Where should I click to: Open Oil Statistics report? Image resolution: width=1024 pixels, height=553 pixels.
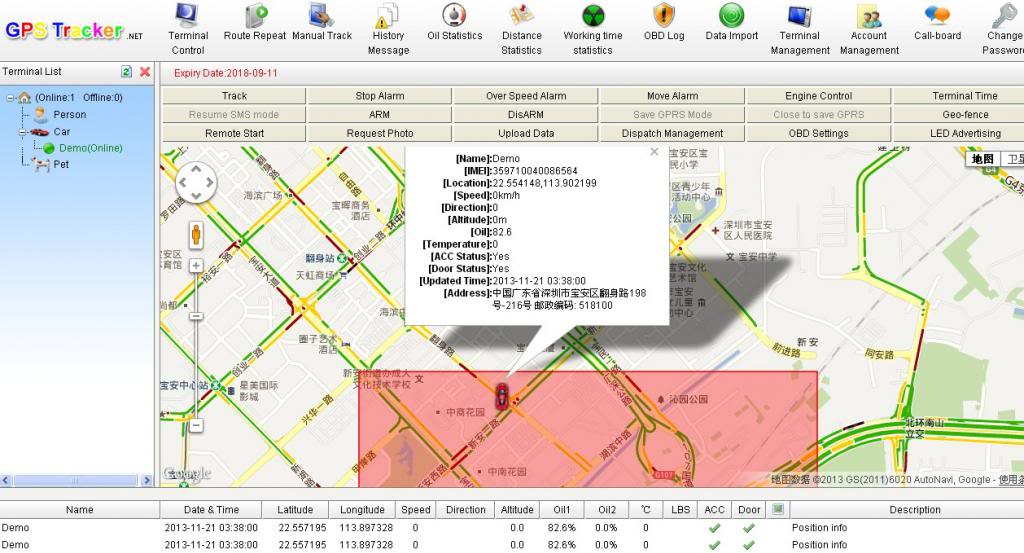pyautogui.click(x=454, y=24)
